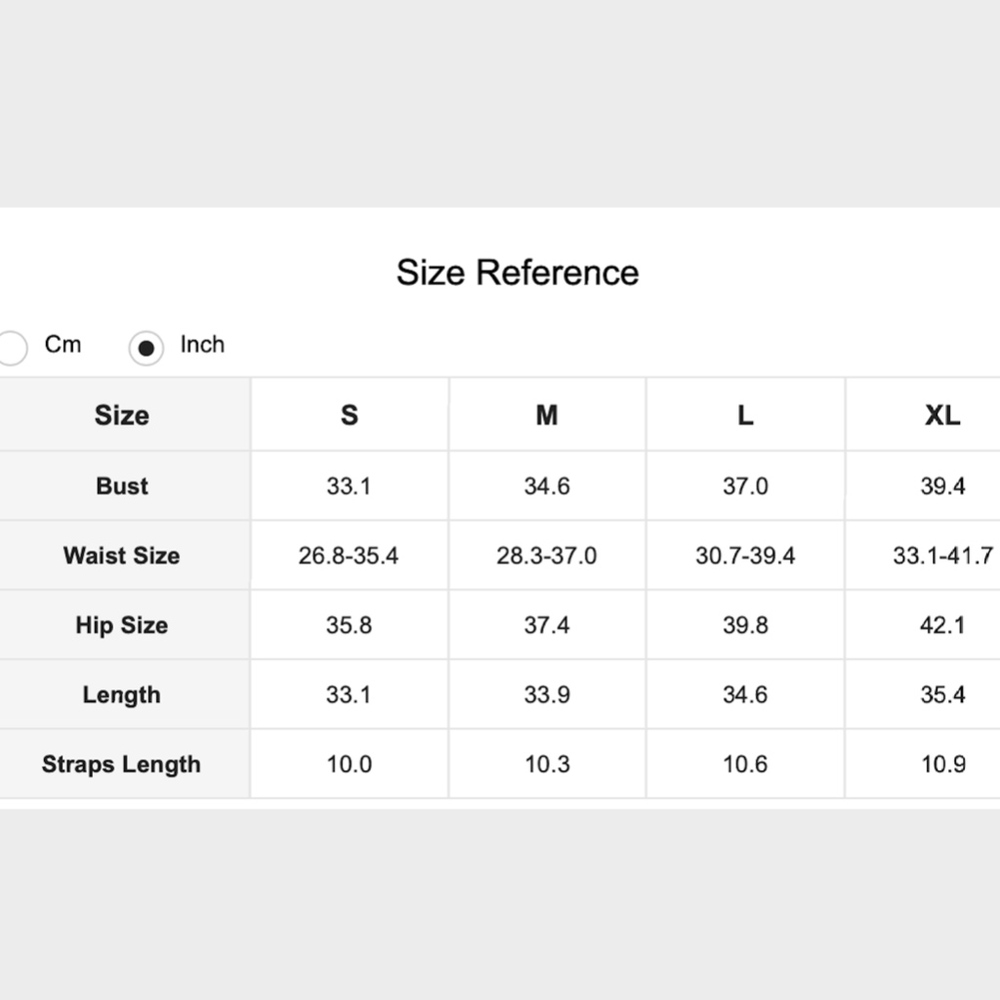
Task: Click the Size Reference heading
Action: [517, 272]
